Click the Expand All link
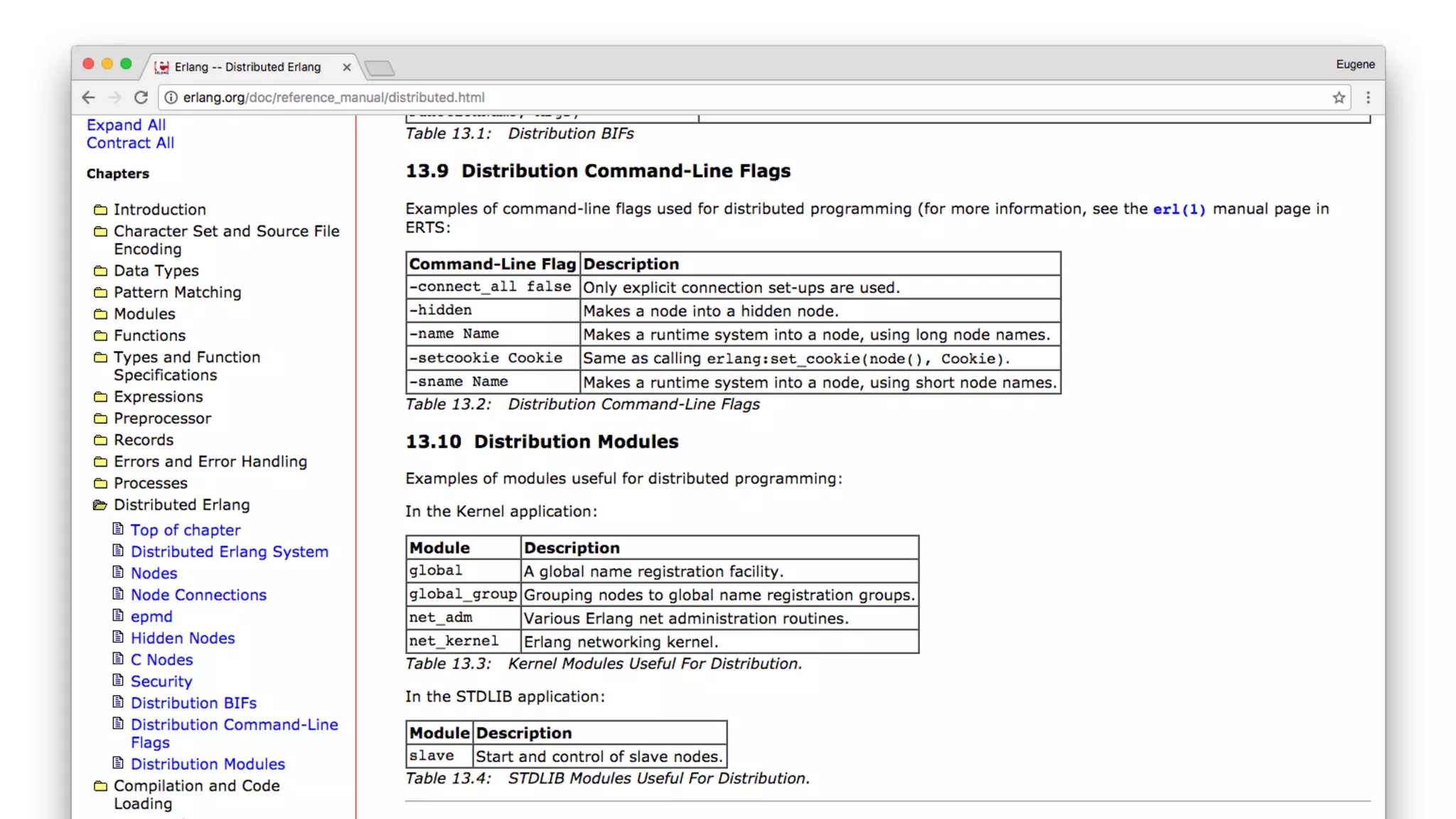Screen dimensions: 1456x819 126,125
